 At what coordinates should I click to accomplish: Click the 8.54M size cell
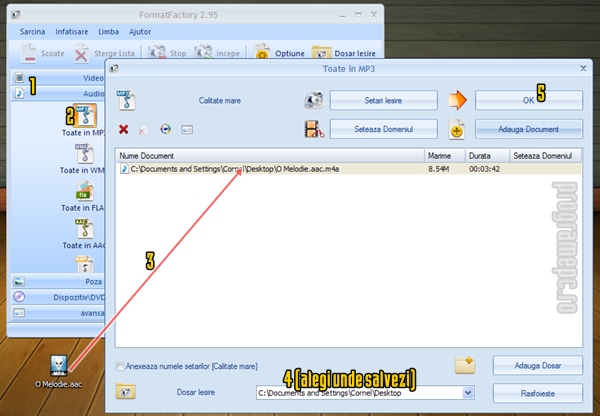click(x=439, y=169)
